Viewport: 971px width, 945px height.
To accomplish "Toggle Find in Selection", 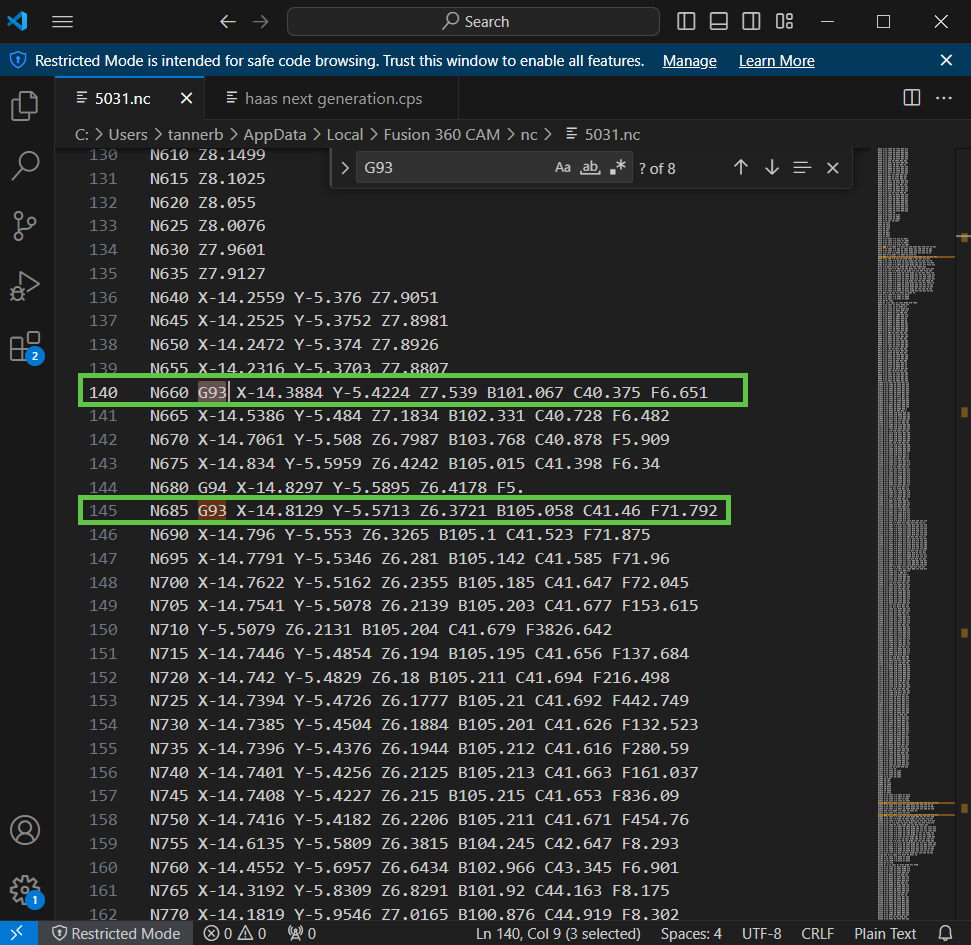I will (x=802, y=168).
